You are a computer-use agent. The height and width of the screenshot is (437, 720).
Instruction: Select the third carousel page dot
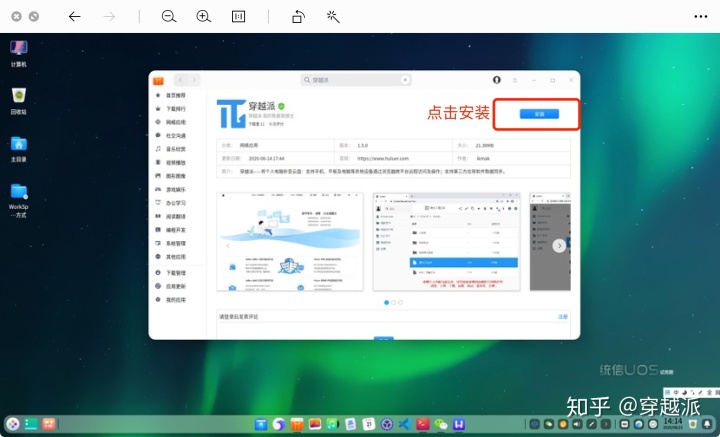pyautogui.click(x=400, y=303)
